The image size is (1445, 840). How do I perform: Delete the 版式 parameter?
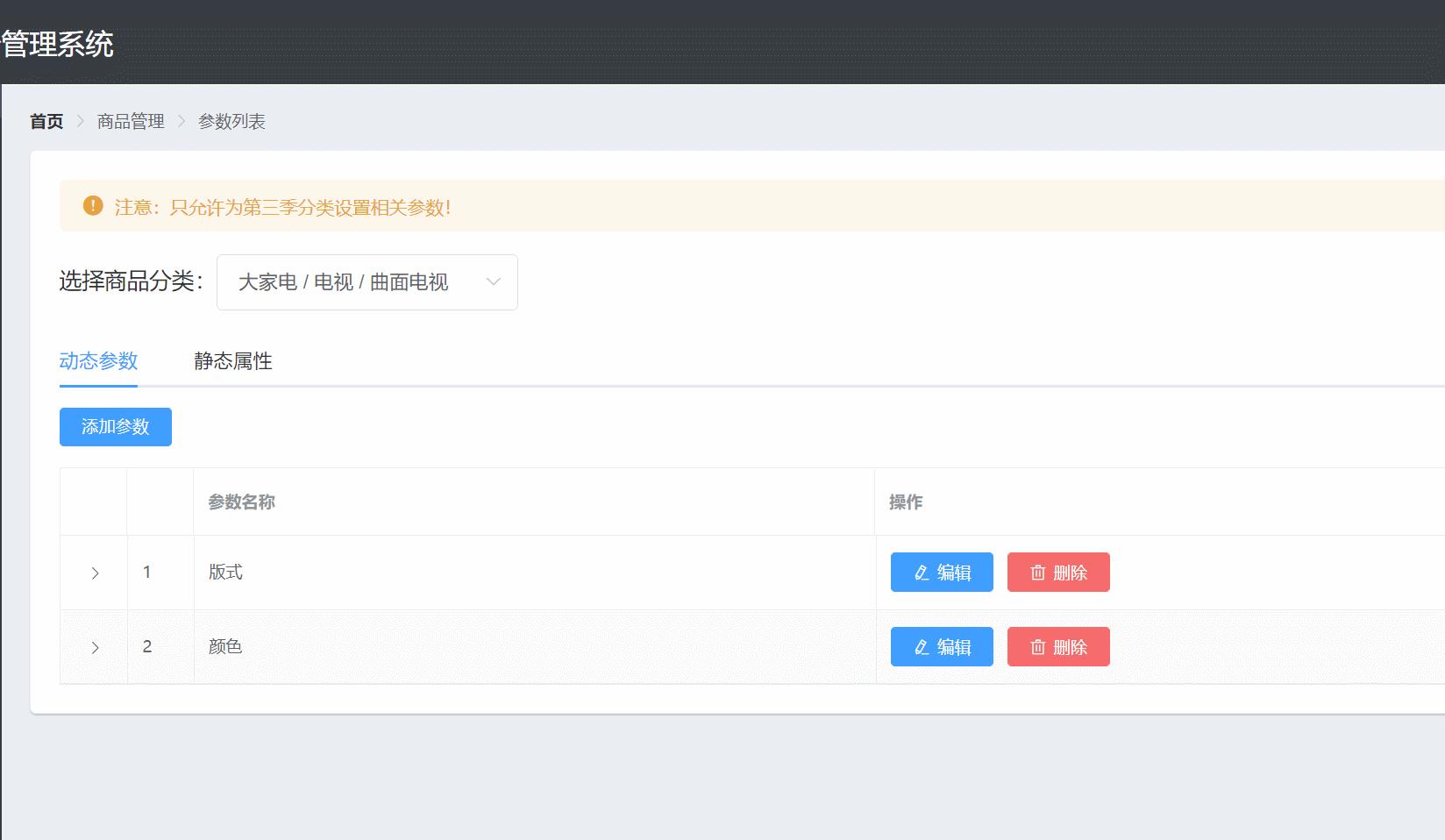[x=1058, y=573]
